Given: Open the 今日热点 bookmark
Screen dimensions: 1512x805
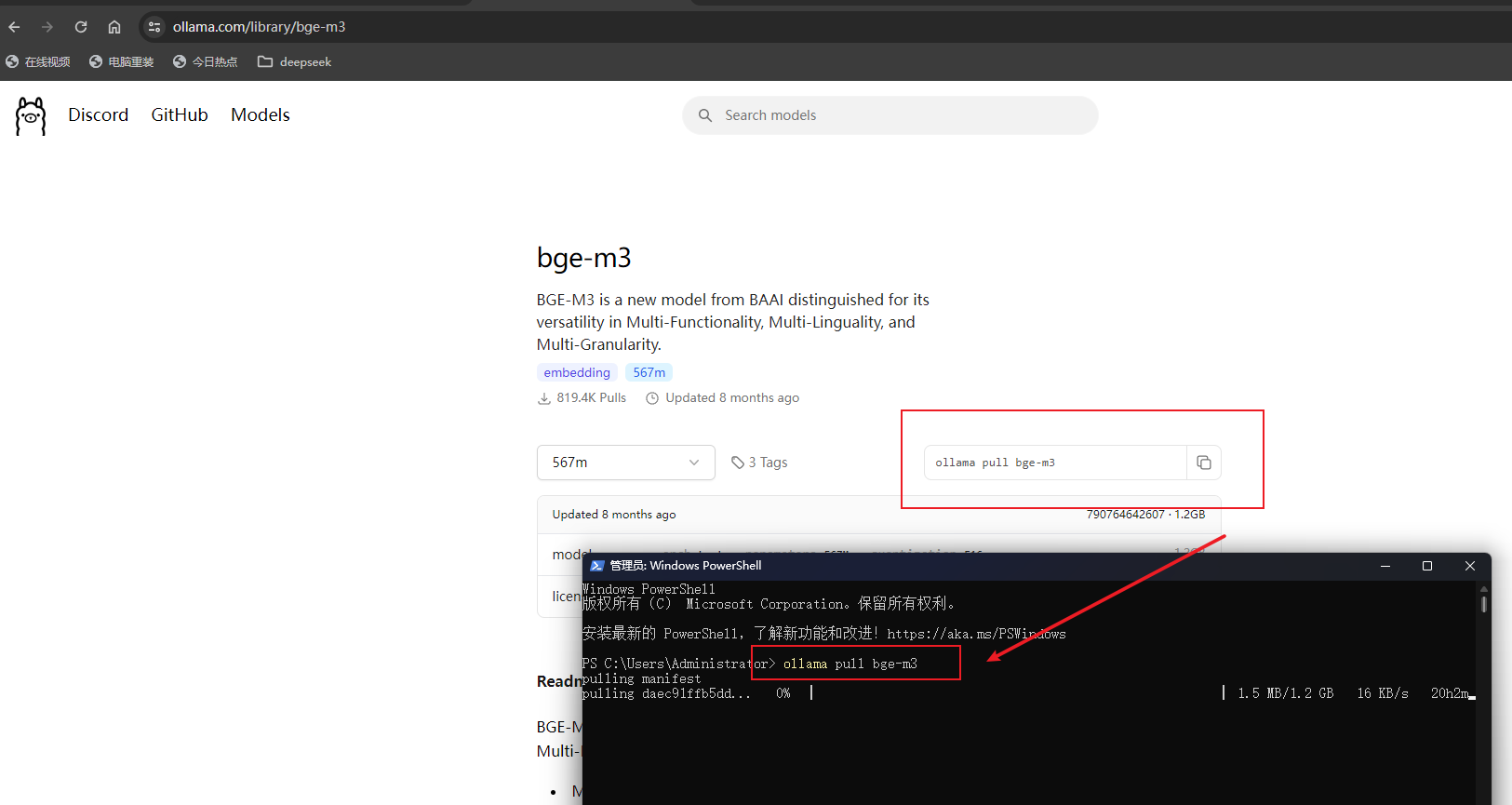Looking at the screenshot, I should pyautogui.click(x=206, y=61).
